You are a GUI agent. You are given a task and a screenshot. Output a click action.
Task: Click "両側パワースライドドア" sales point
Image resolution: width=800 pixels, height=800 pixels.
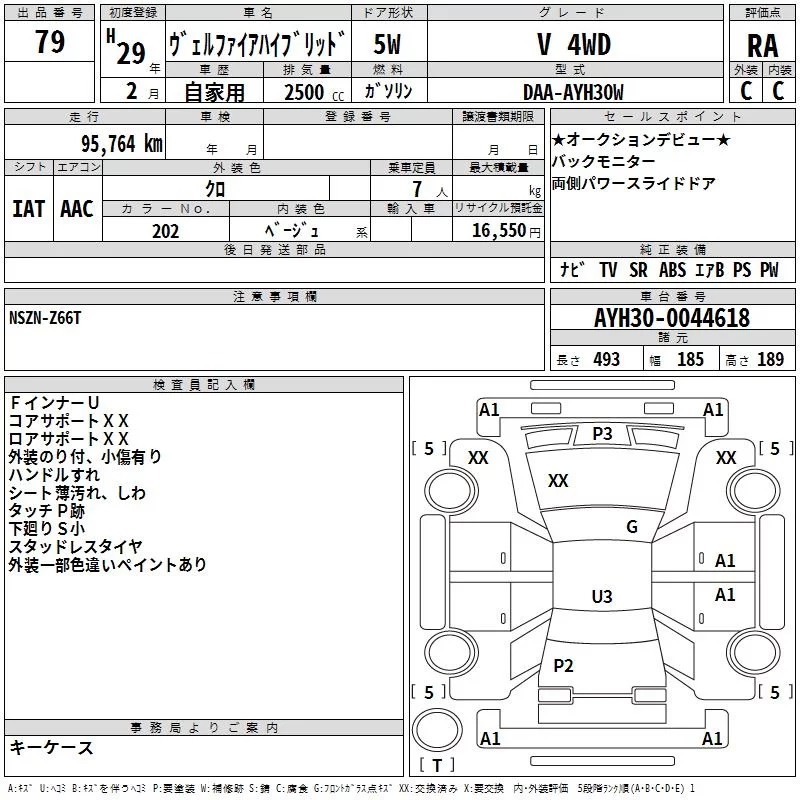[x=634, y=183]
